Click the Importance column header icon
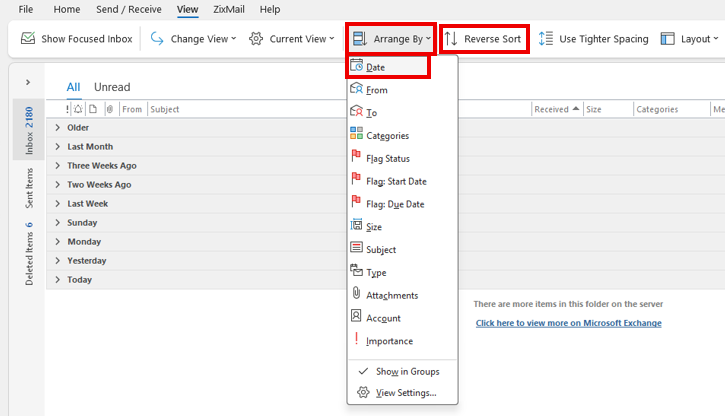This screenshot has width=725, height=416. coord(68,109)
